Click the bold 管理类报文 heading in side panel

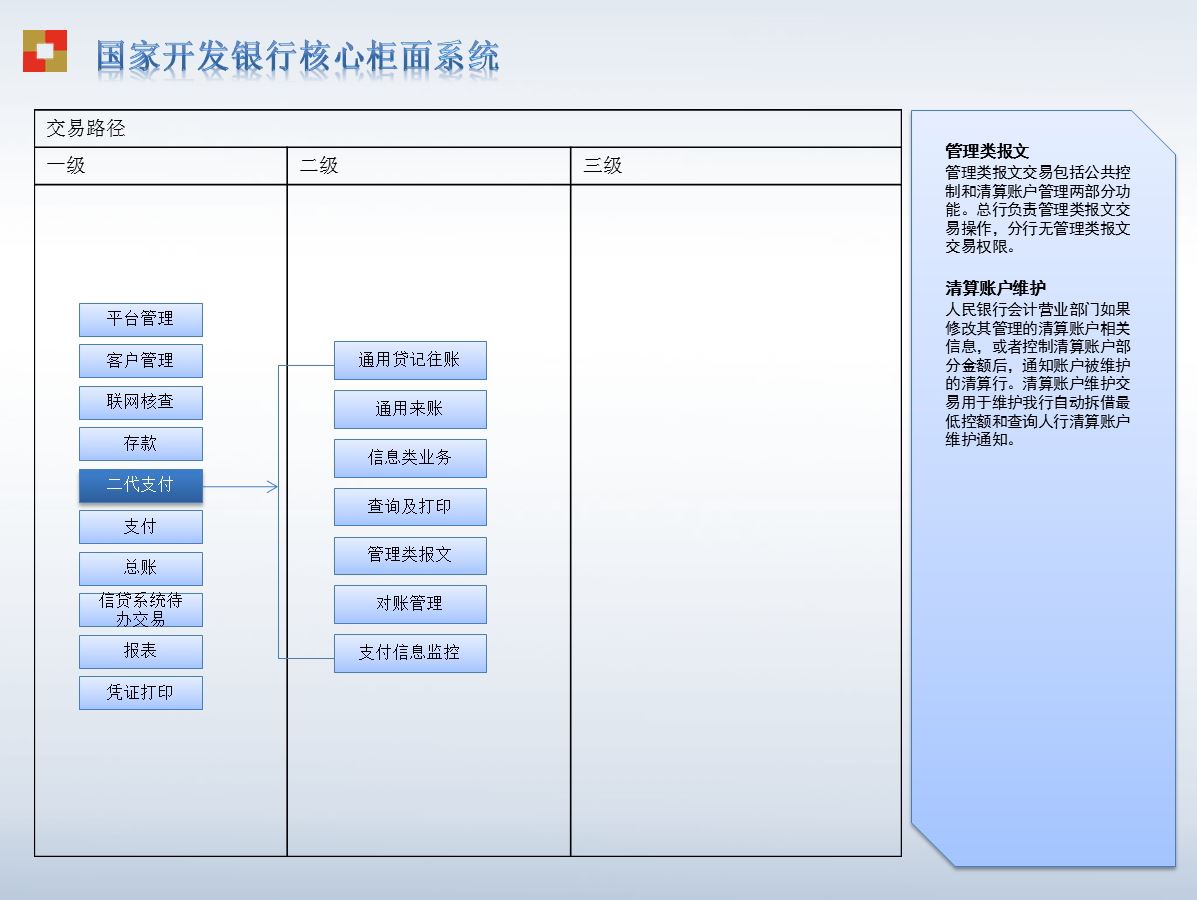987,151
